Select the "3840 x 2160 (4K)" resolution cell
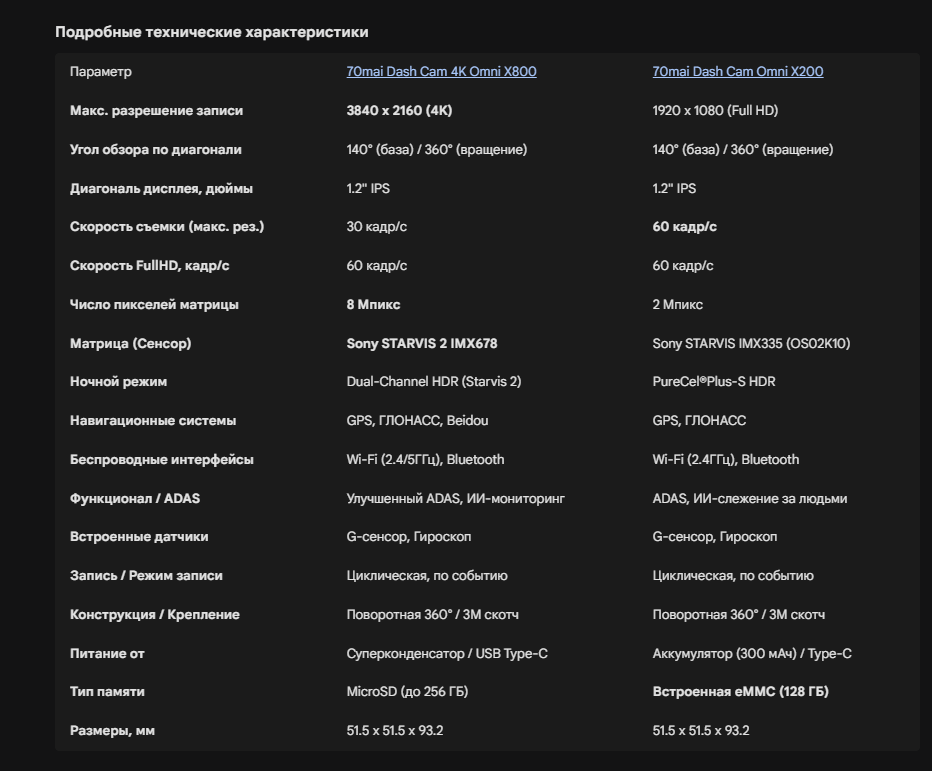The width and height of the screenshot is (932, 771). pos(406,111)
